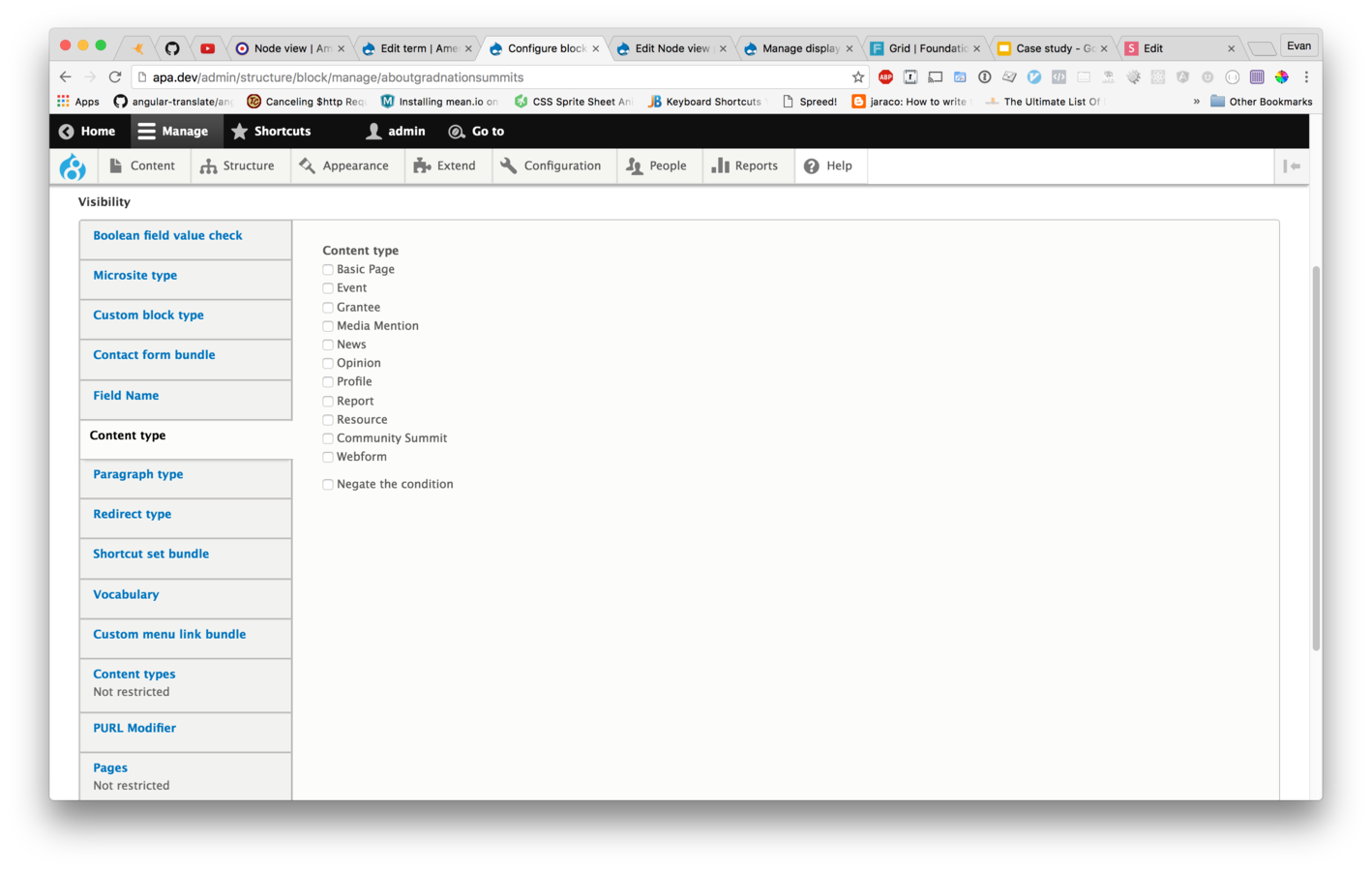Select Vocabulary vertical tab

186,598
